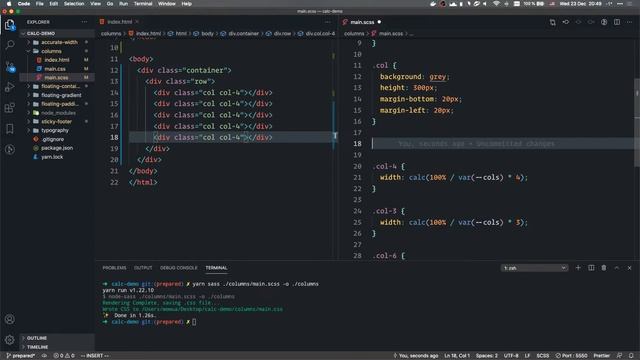
Task: Collapse the CALC-DEMO root section
Action: (41, 33)
